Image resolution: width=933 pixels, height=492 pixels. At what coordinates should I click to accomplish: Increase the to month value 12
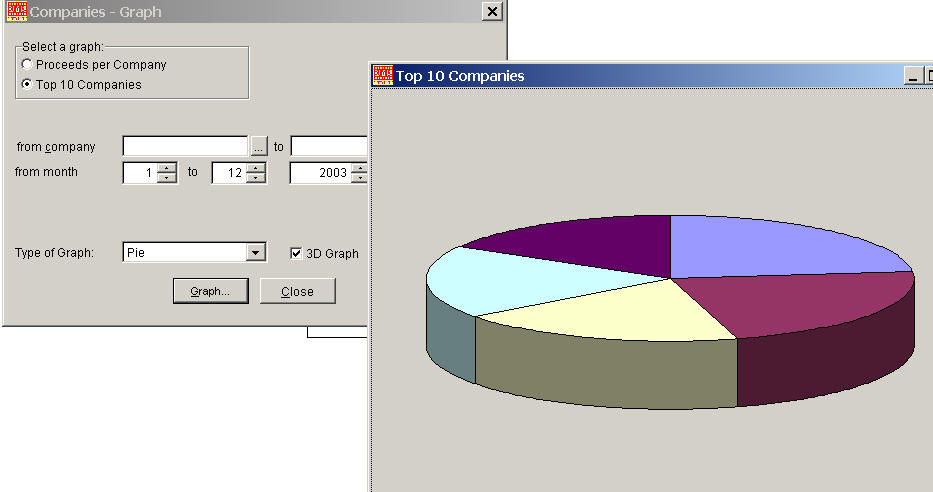click(x=256, y=168)
